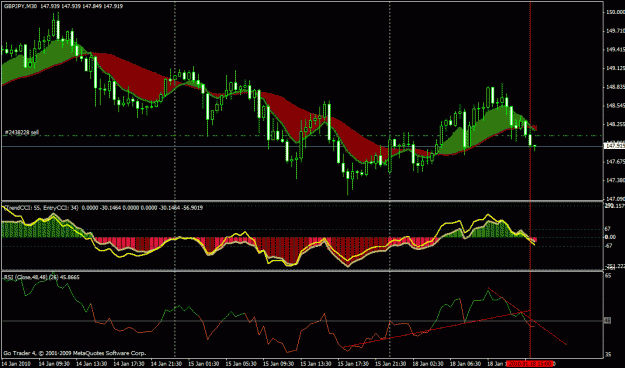Select the rising red trendline in RSI window

coord(436,329)
